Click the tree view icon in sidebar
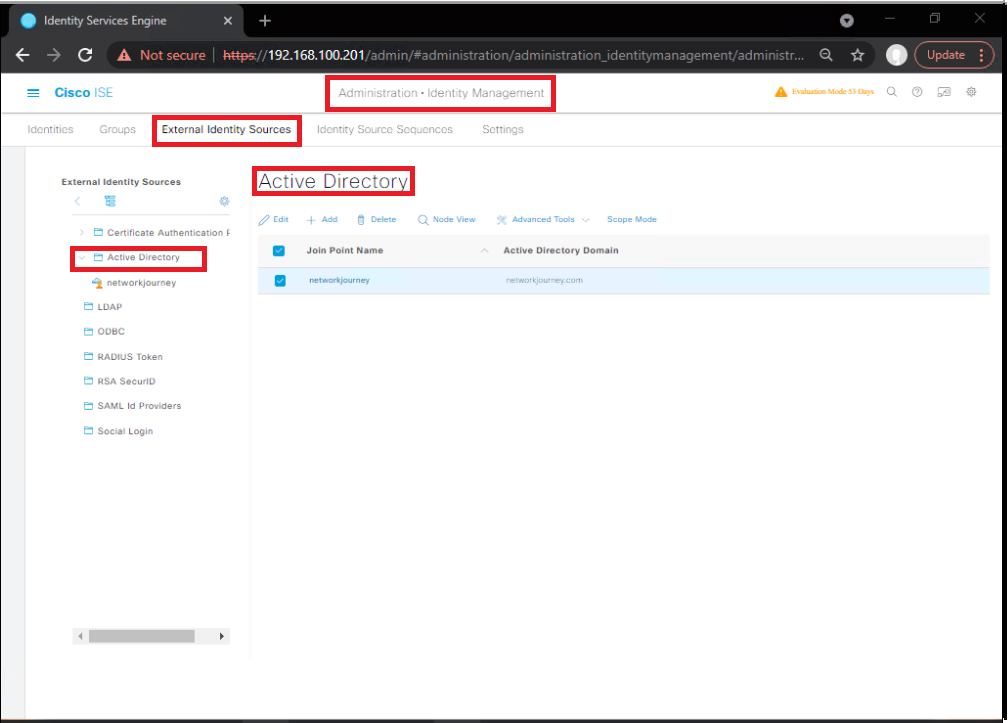Viewport: 1008px width, 723px height. [110, 201]
